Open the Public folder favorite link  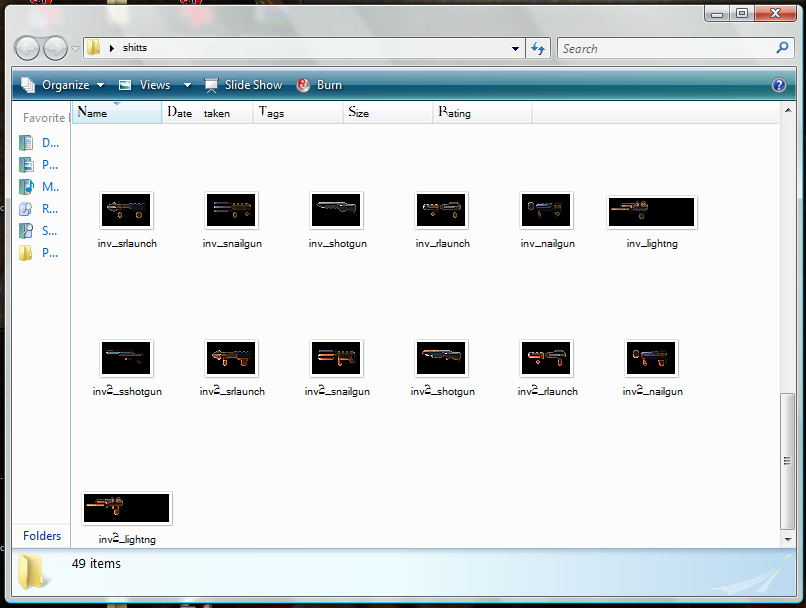[39, 253]
